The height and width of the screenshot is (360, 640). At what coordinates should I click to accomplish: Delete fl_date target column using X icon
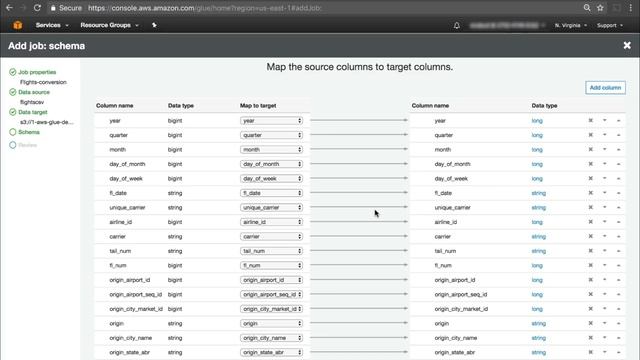(x=590, y=193)
